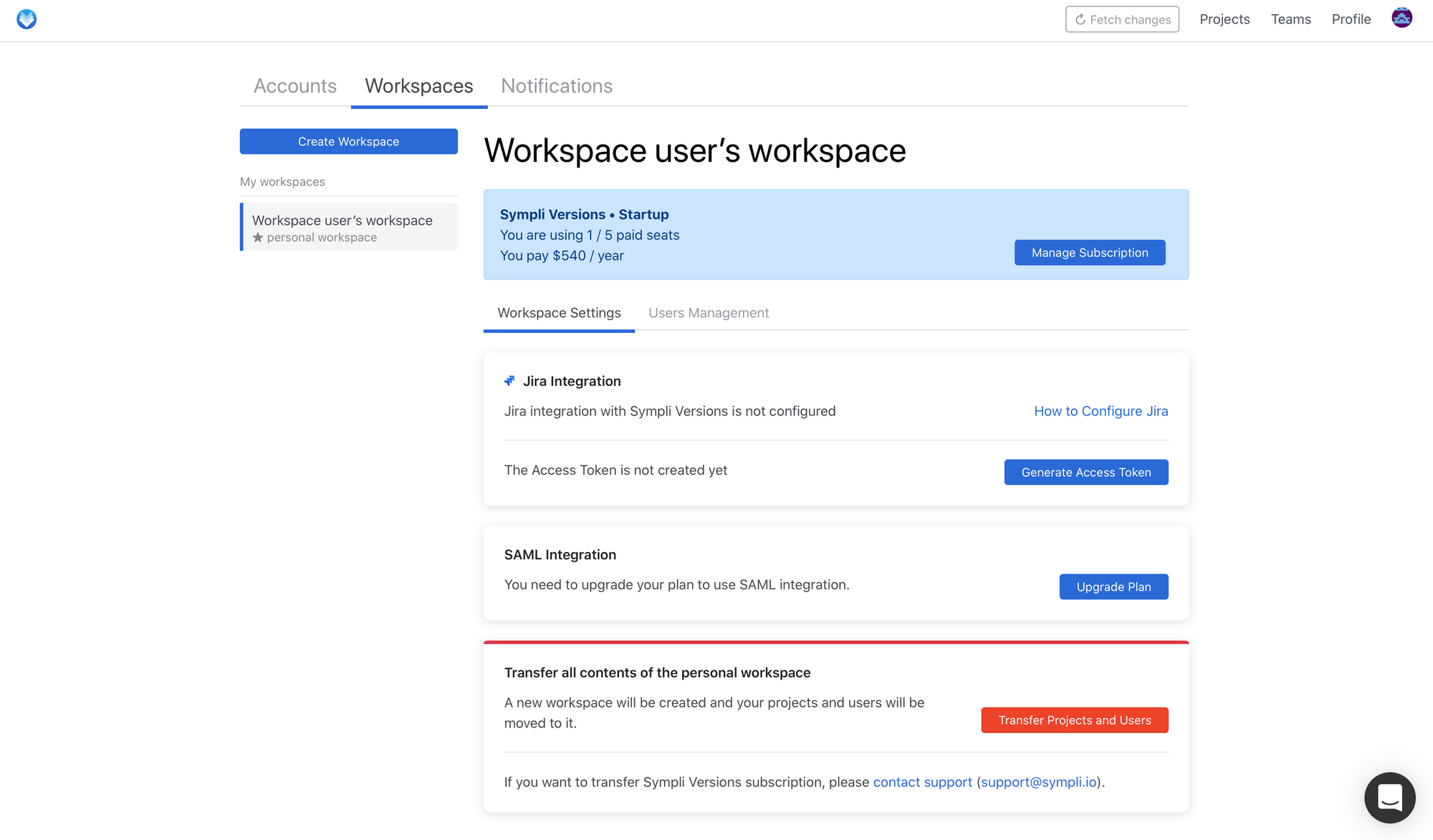This screenshot has height=840, width=1433.
Task: Click 'The Access Token is not created yet'
Action: tap(615, 470)
